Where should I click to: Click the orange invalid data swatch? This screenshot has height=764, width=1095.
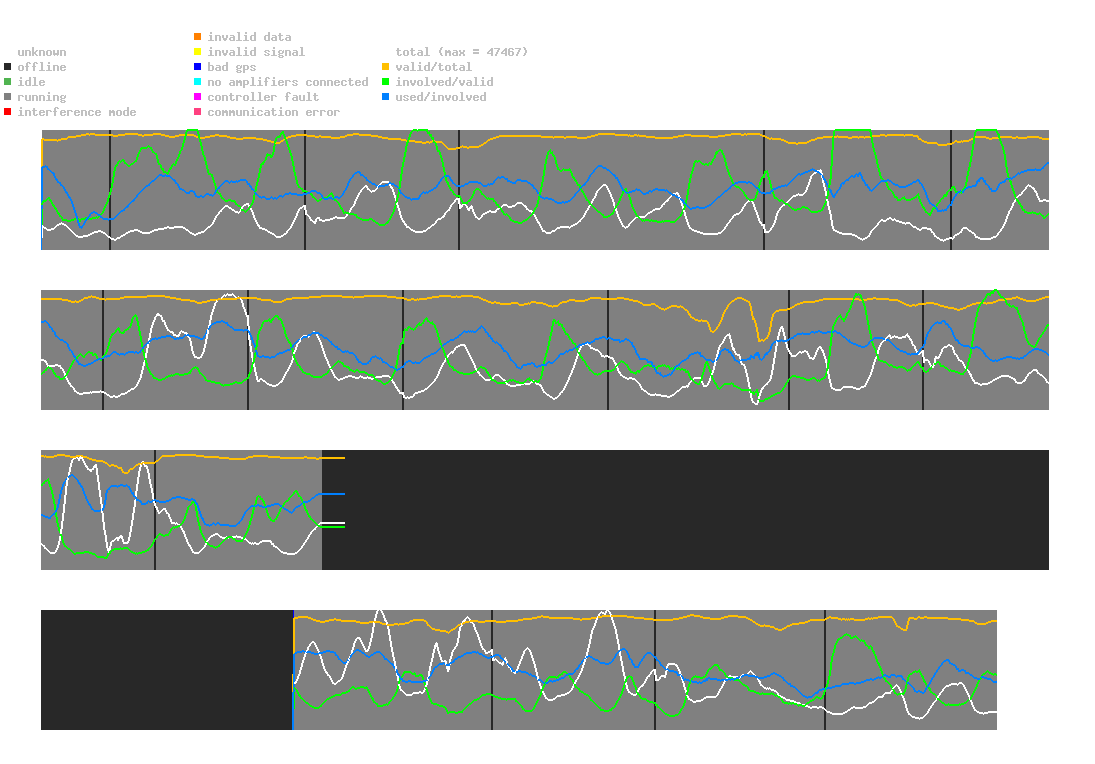[198, 36]
